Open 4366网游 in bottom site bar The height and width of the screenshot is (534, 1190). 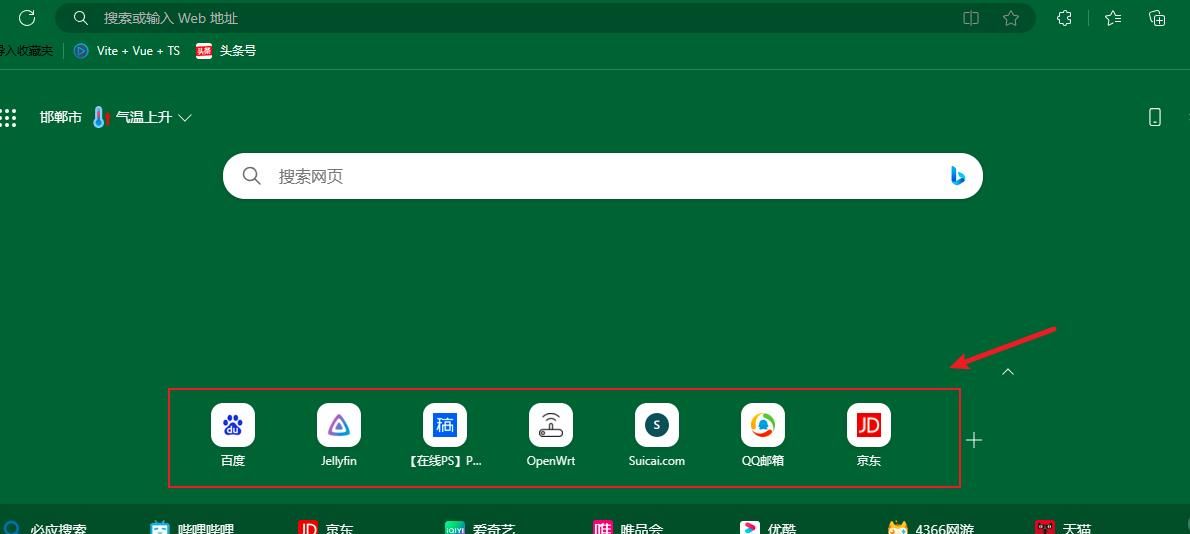pyautogui.click(x=931, y=528)
